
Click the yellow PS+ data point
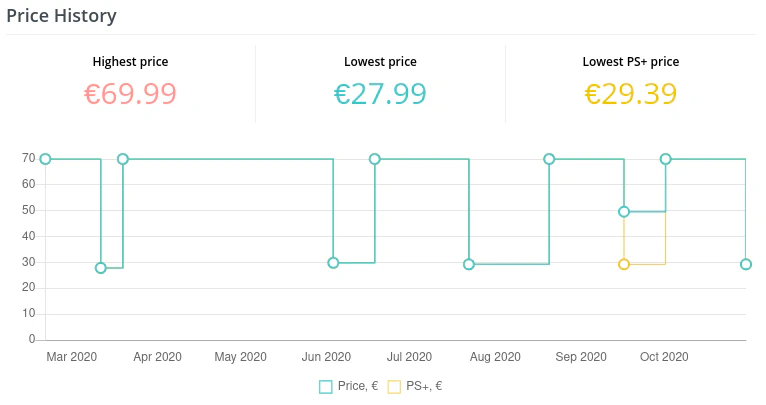624,264
